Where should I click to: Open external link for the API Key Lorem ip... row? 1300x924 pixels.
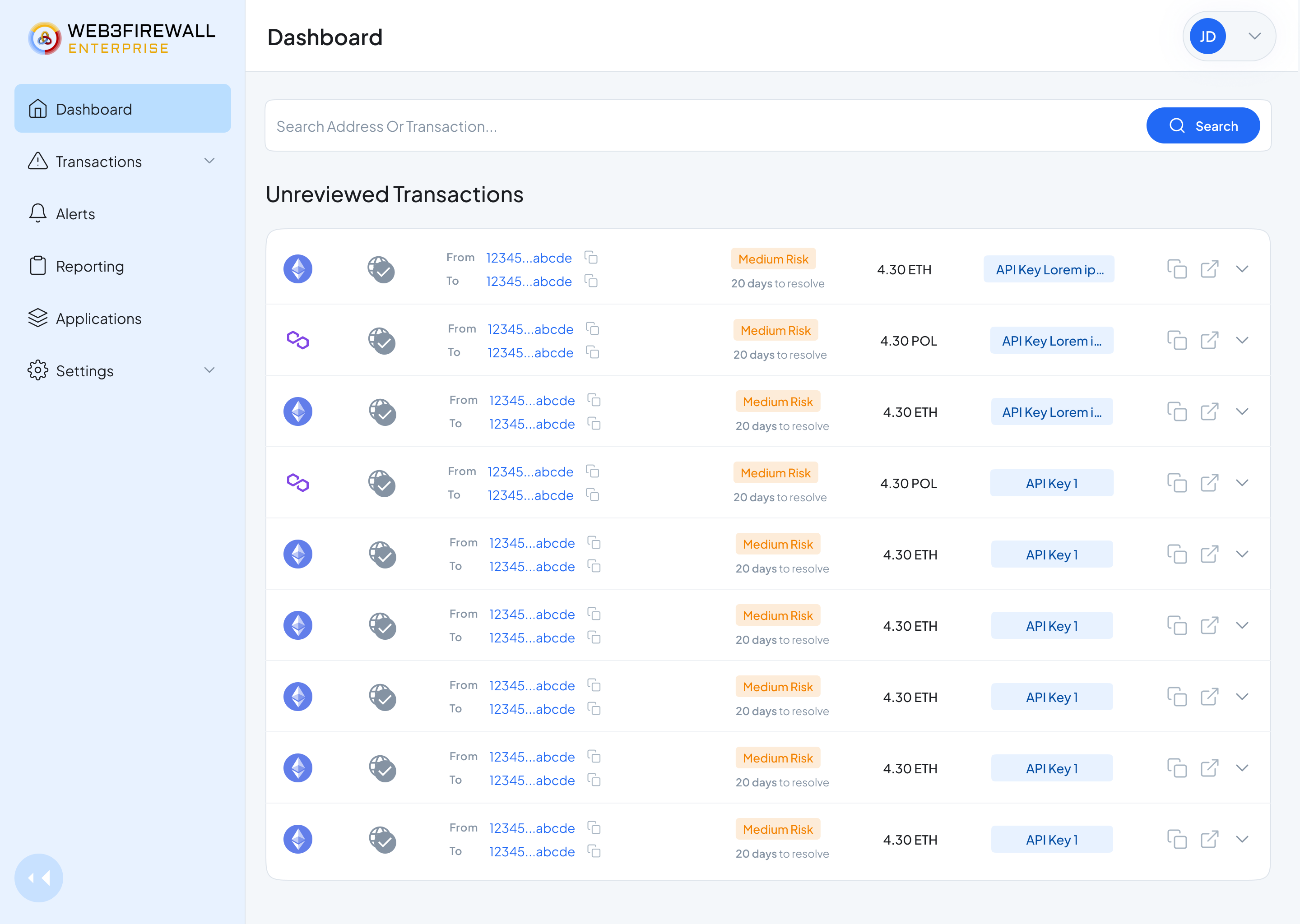(1210, 268)
